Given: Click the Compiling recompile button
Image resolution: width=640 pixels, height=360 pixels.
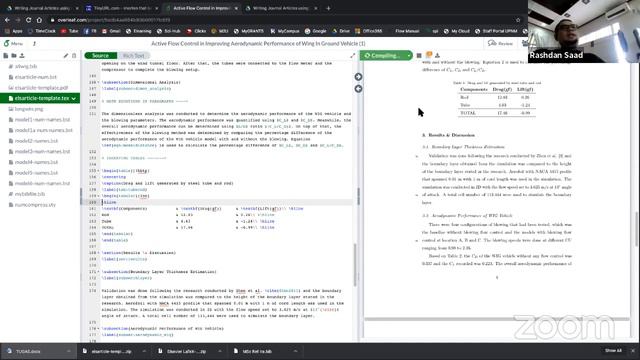Looking at the screenshot, I should [x=383, y=55].
